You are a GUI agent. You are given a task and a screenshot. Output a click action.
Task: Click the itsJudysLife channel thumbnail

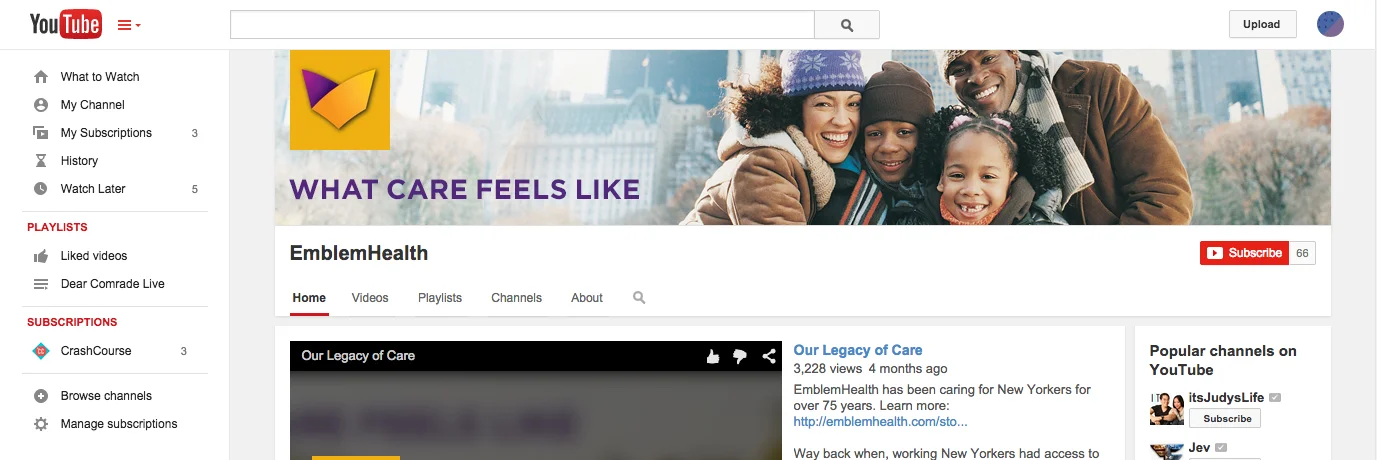click(x=1167, y=409)
